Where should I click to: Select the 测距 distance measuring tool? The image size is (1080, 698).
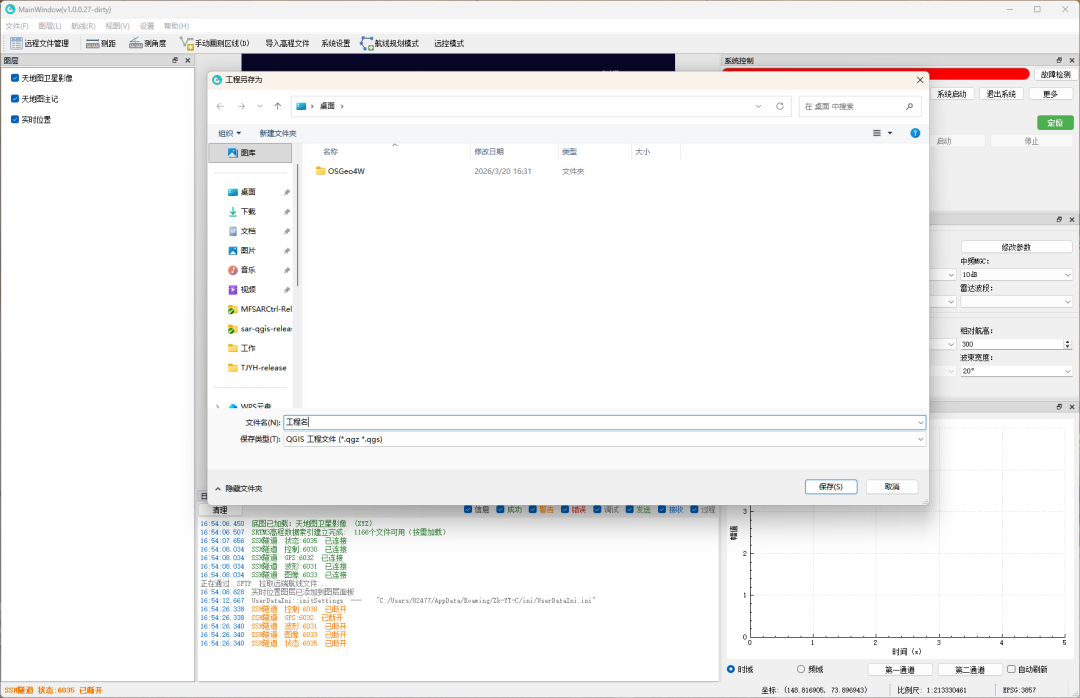coord(101,43)
